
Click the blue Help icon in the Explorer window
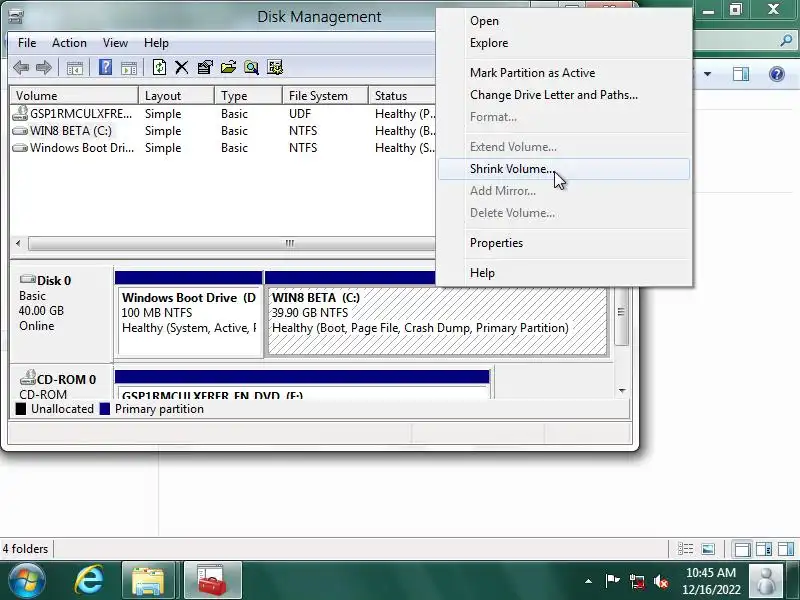pos(777,74)
